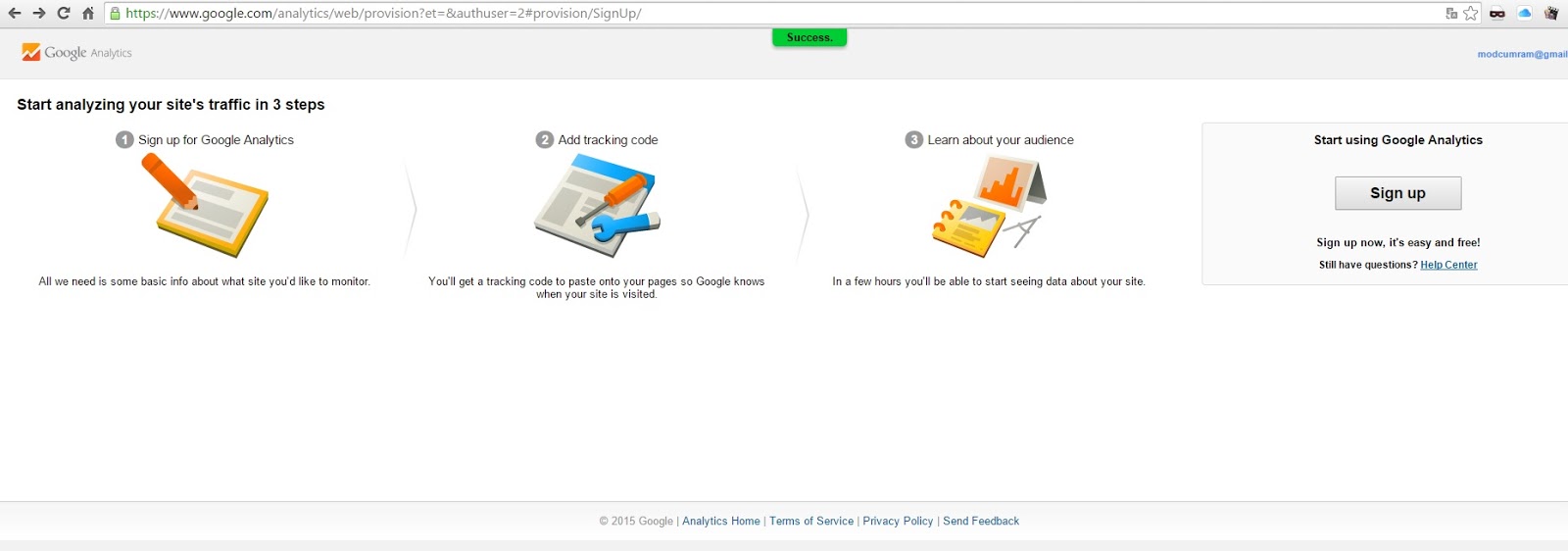Click the Google Analytics logo
The width and height of the screenshot is (1568, 551).
click(76, 53)
